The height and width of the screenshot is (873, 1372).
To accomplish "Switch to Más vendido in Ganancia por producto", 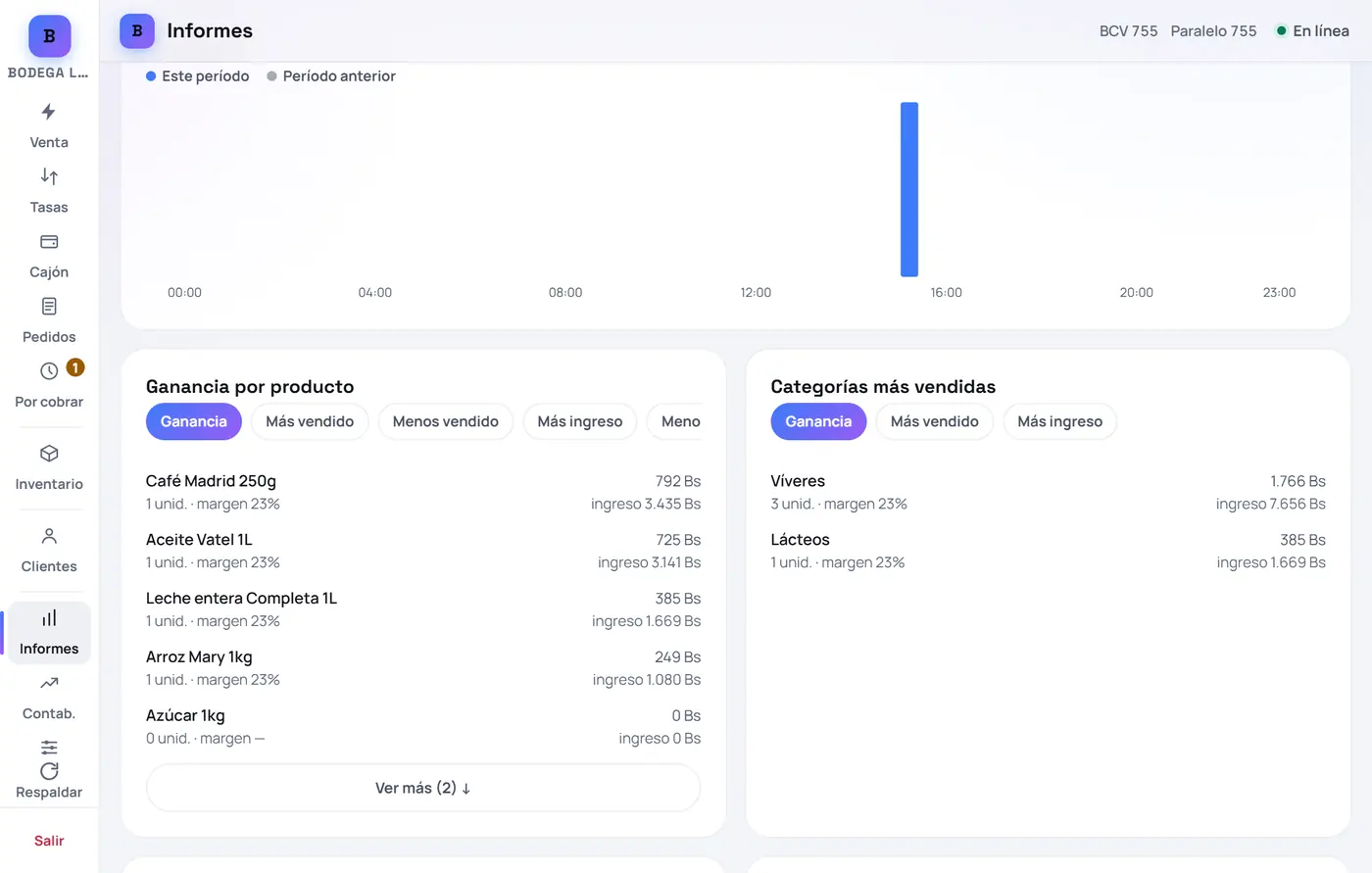I will pos(310,421).
